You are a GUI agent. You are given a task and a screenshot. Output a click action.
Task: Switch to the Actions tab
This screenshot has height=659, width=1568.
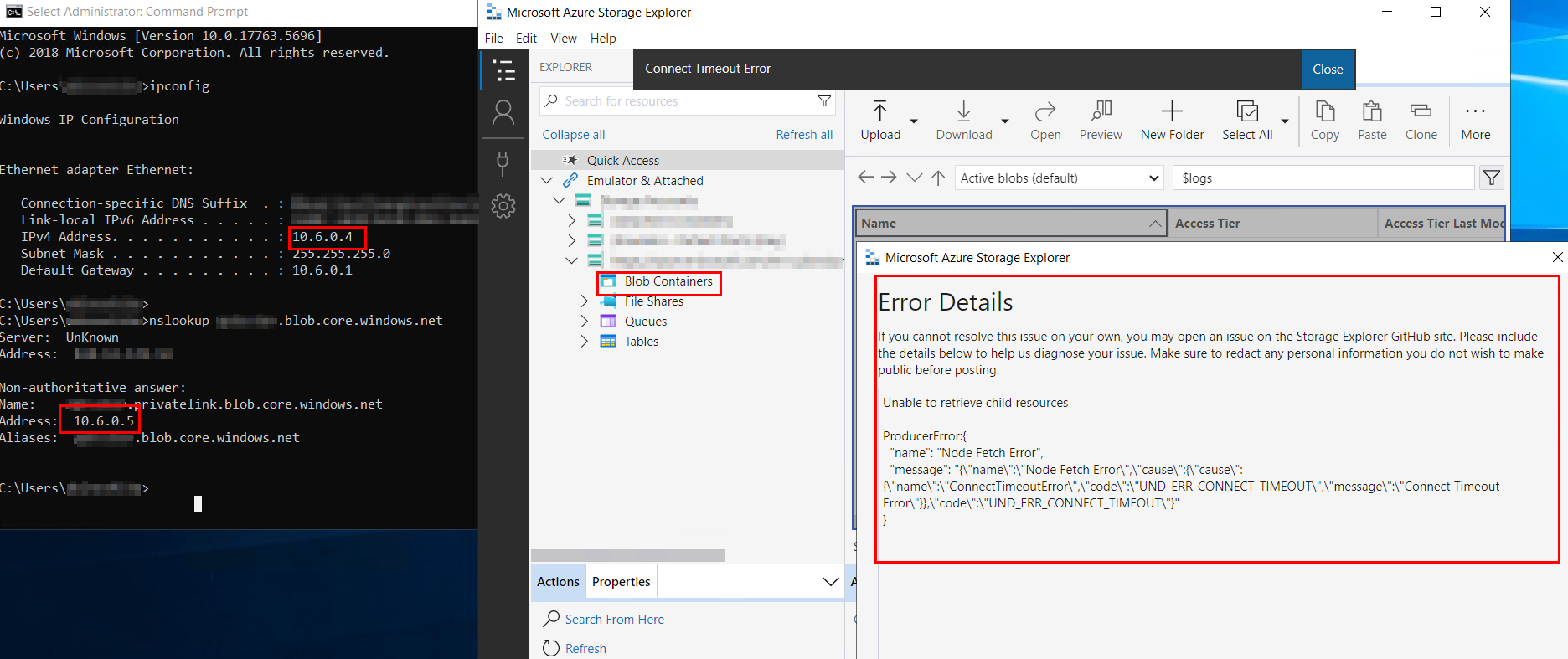pyautogui.click(x=558, y=582)
